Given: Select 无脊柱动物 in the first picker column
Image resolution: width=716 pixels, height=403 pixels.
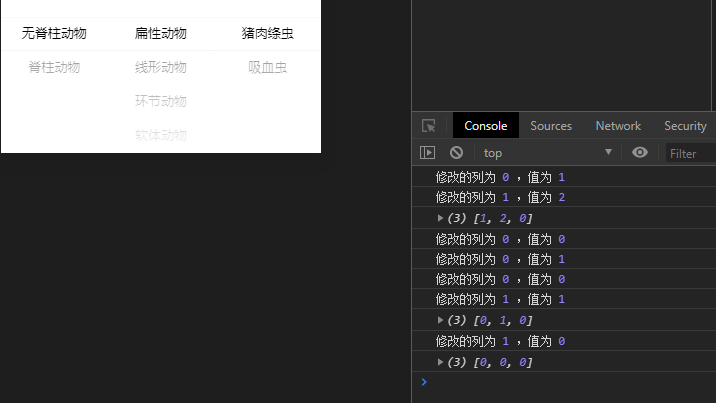Looking at the screenshot, I should [x=54, y=33].
